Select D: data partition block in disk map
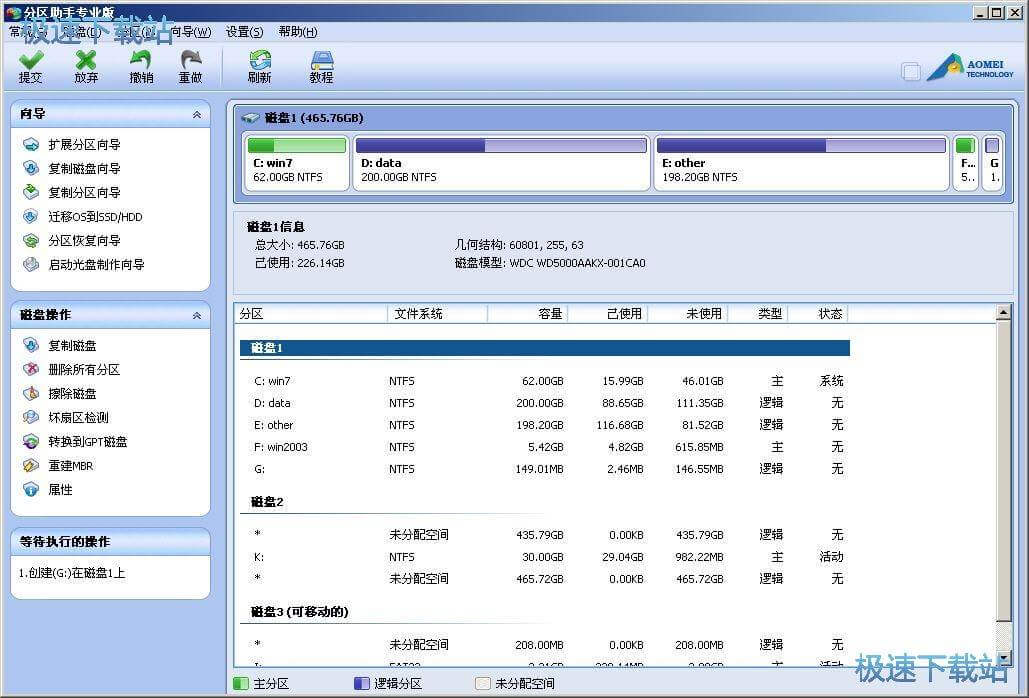This screenshot has height=698, width=1029. [501, 163]
